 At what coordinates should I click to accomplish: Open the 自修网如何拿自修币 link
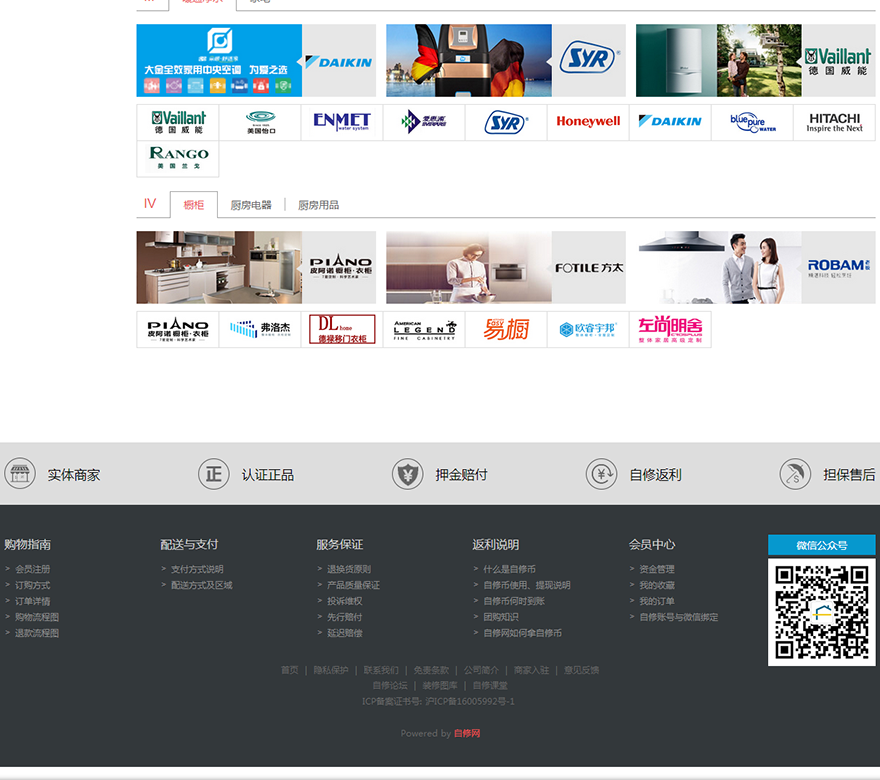(x=522, y=633)
